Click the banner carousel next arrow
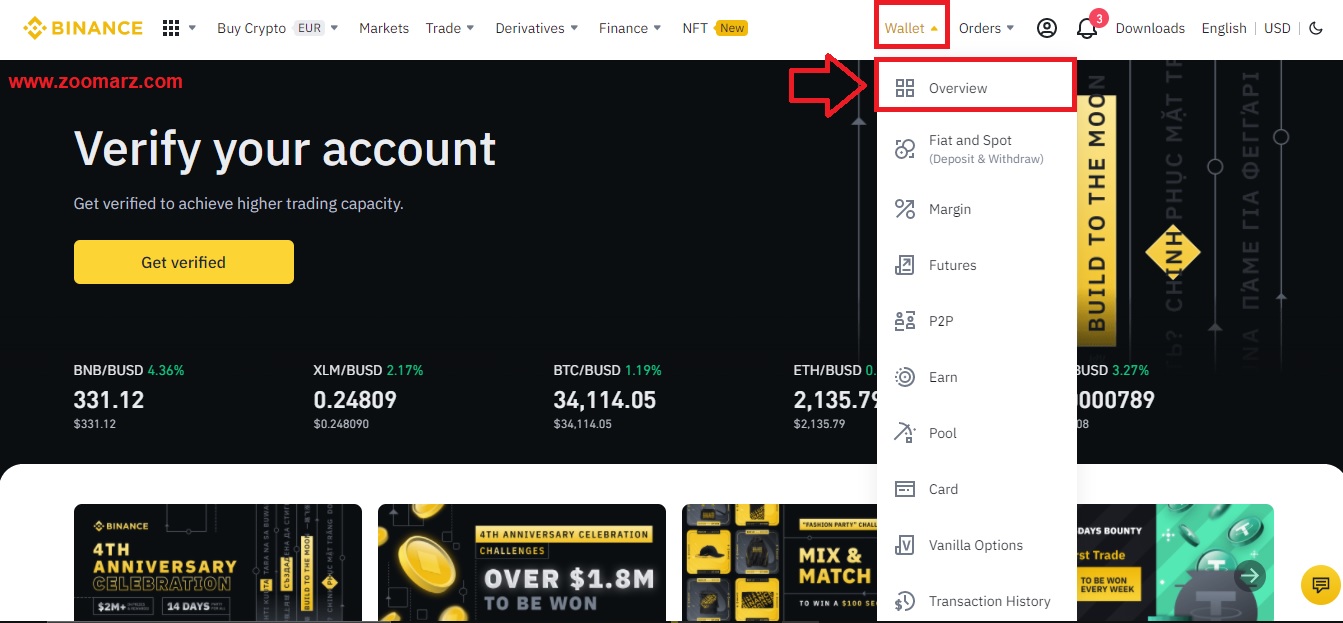1343x623 pixels. pyautogui.click(x=1250, y=576)
